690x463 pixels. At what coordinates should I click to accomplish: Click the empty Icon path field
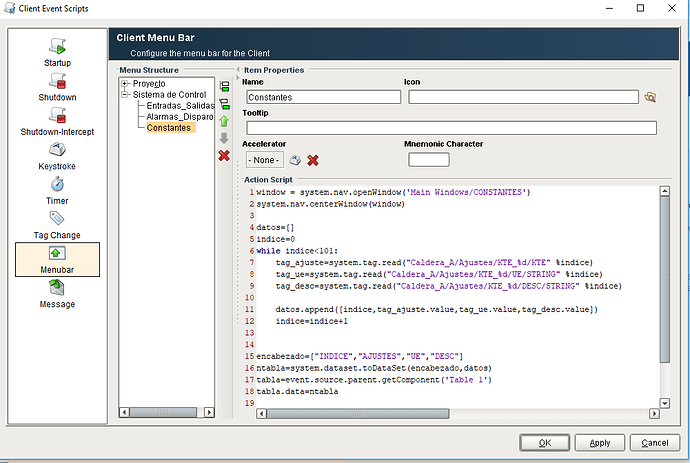tap(523, 97)
